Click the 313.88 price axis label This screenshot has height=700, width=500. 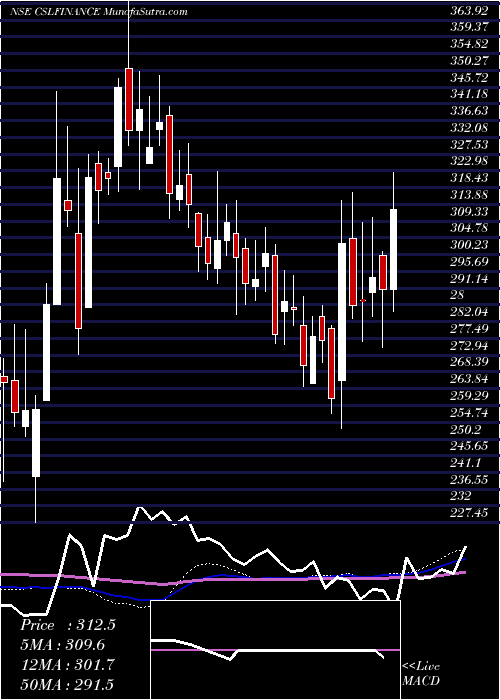point(468,195)
